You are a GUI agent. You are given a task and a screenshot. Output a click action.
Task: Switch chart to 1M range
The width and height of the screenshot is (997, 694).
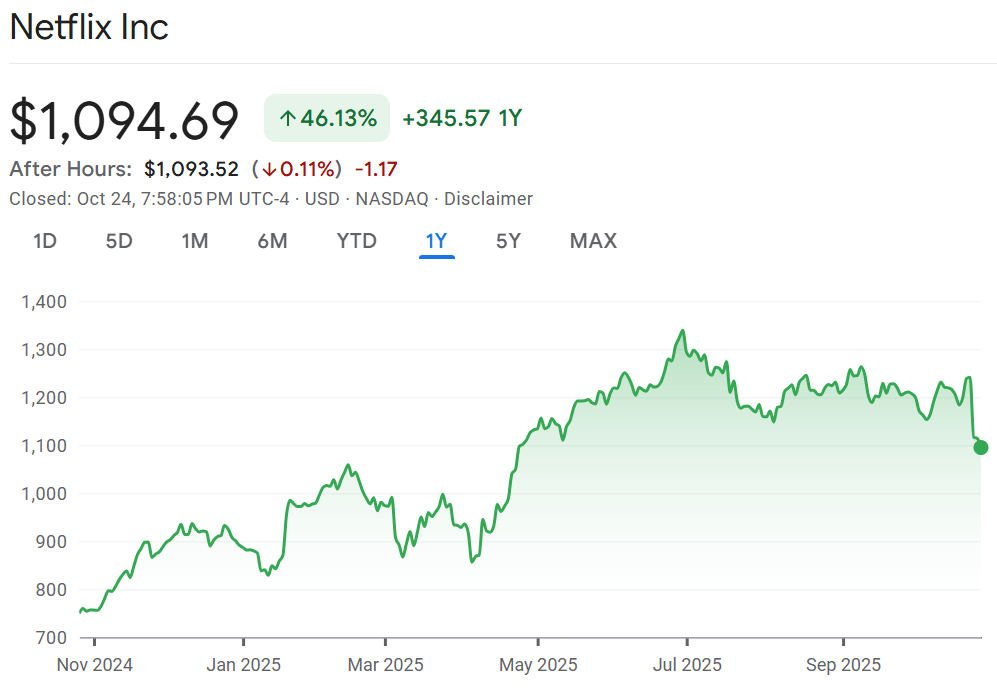click(x=195, y=241)
